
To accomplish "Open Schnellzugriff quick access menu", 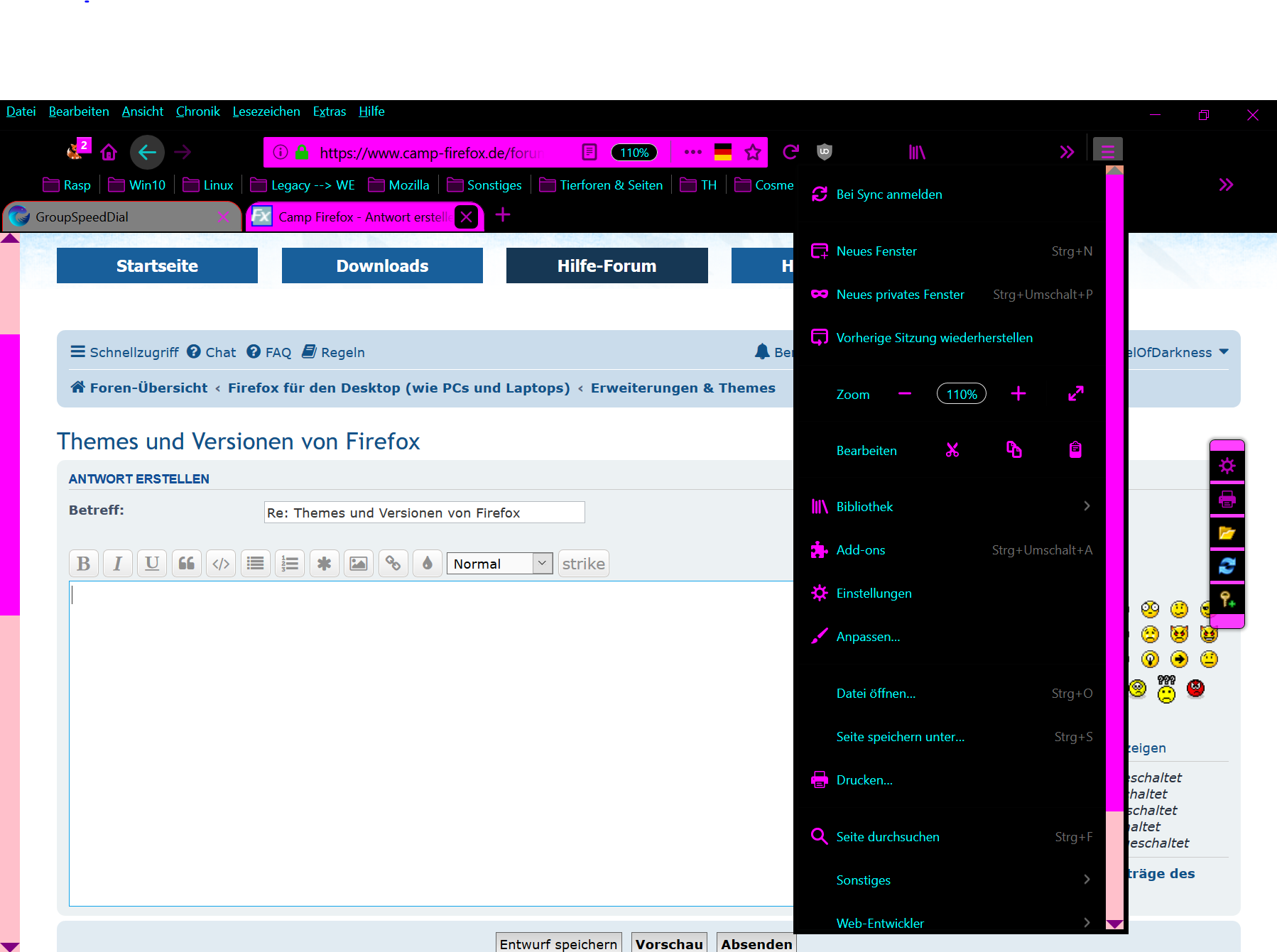I will [124, 352].
